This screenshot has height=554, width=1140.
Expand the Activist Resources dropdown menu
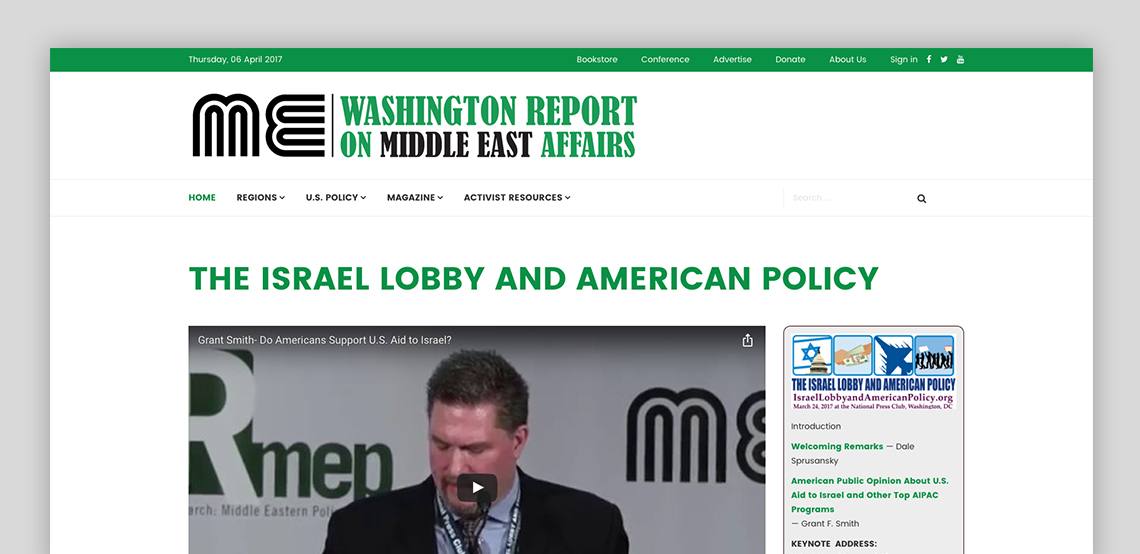pos(516,198)
